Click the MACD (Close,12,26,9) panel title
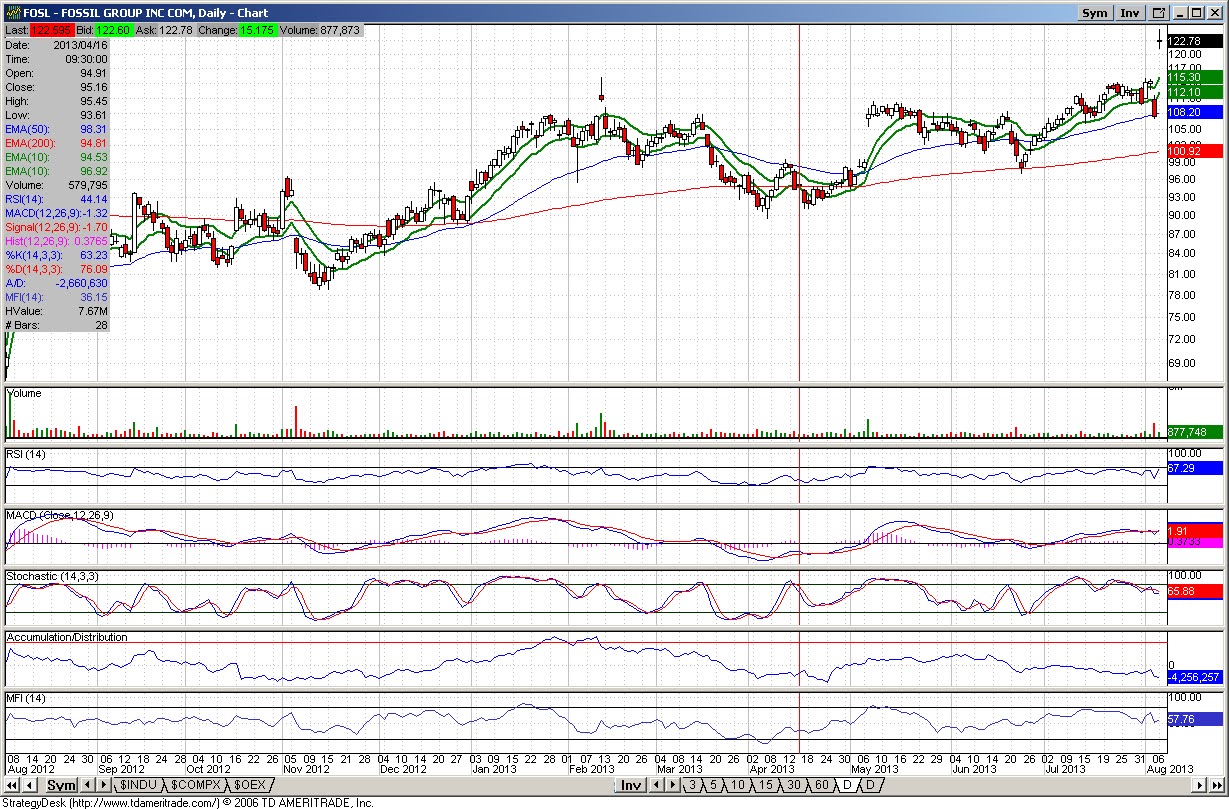The image size is (1229, 809). point(61,515)
